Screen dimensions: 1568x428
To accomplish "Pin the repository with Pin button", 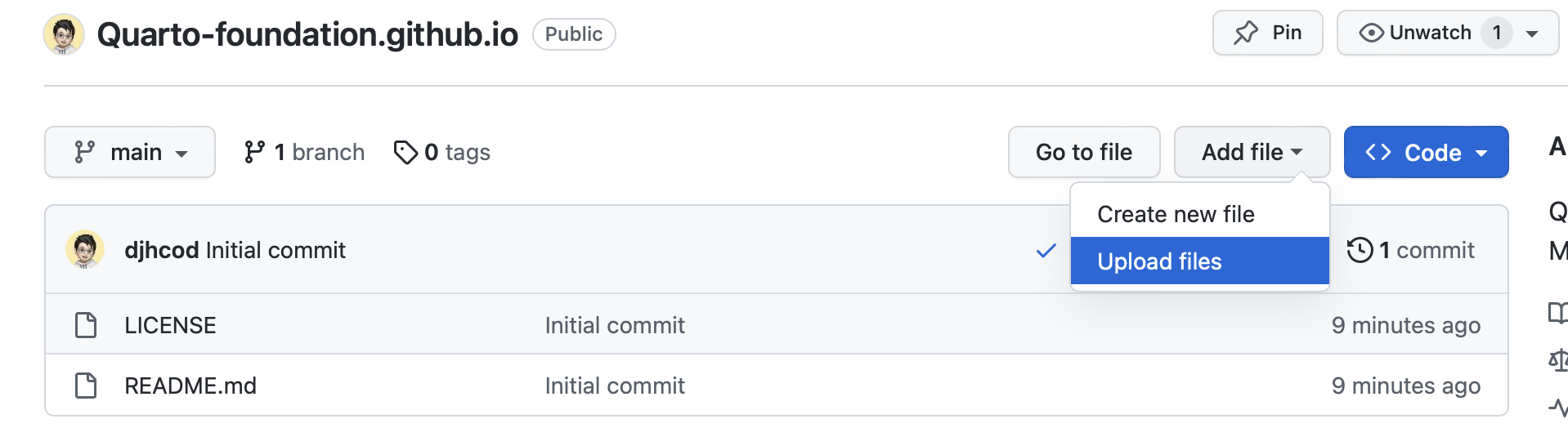I will [x=1267, y=33].
